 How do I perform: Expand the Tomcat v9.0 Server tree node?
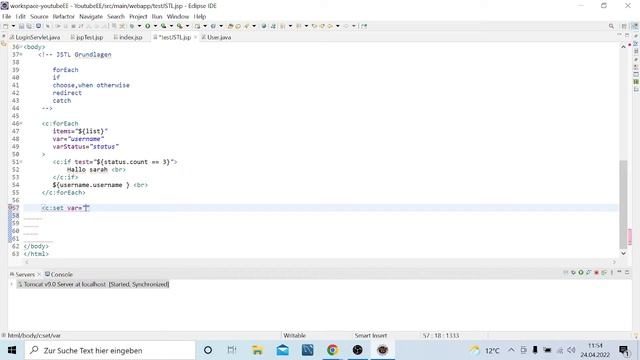(x=11, y=284)
